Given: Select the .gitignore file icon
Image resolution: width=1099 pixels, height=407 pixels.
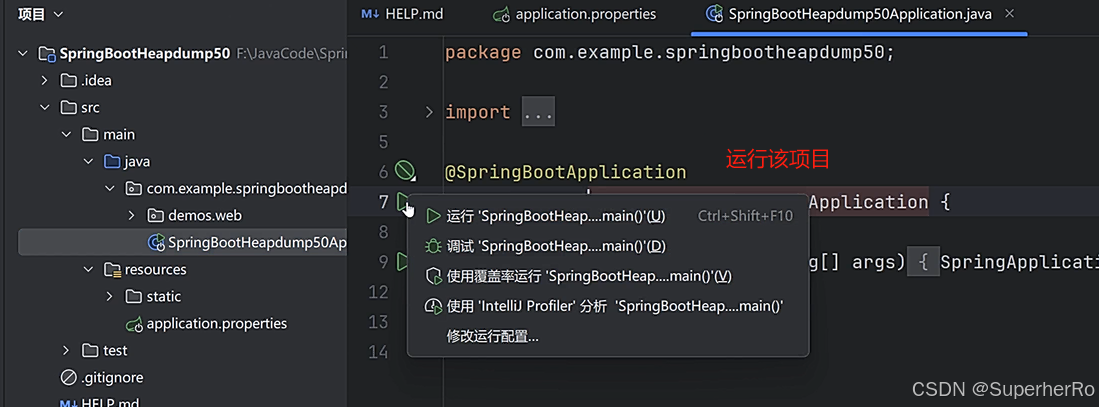Looking at the screenshot, I should tap(69, 378).
